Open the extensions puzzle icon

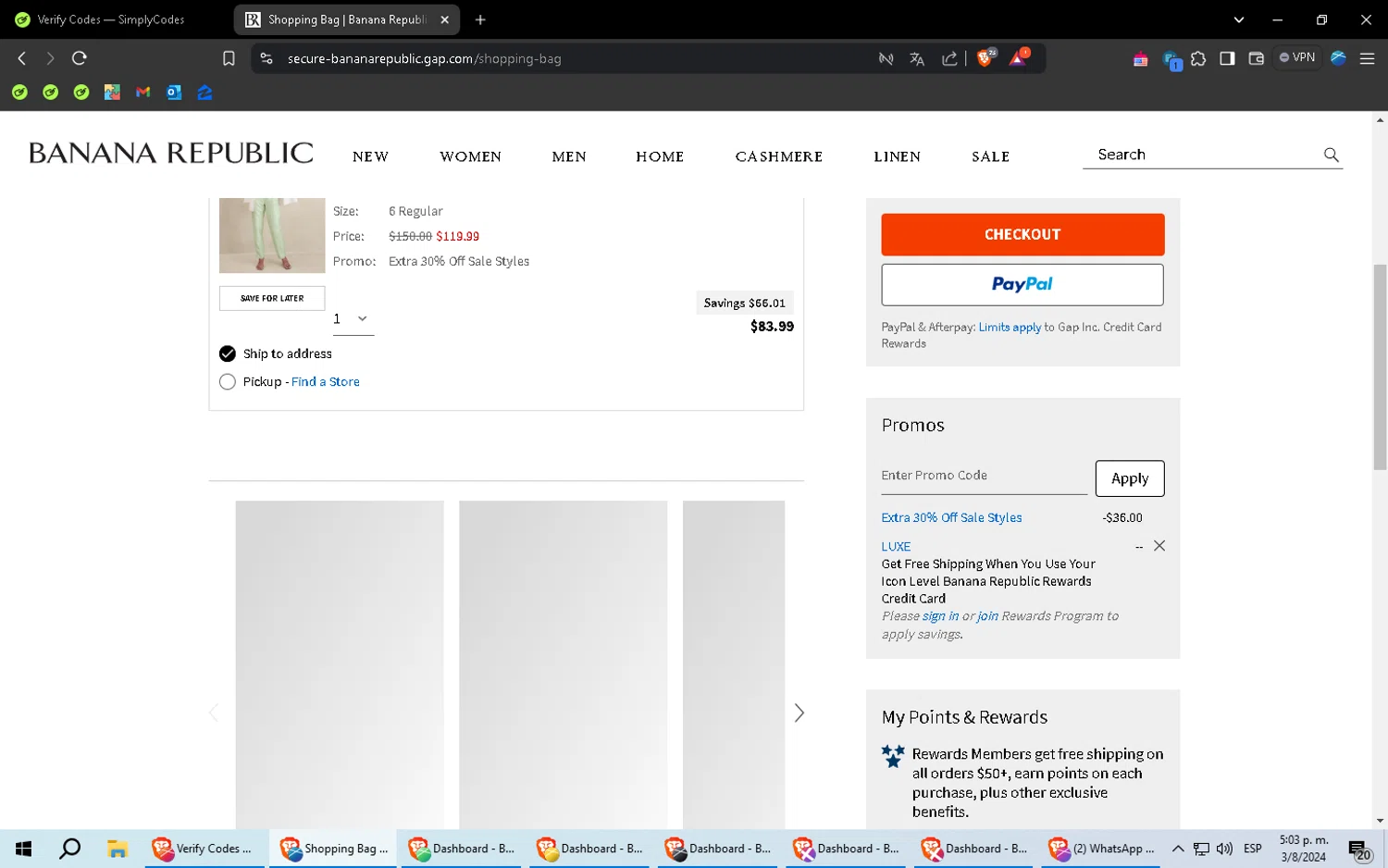coord(1198,58)
